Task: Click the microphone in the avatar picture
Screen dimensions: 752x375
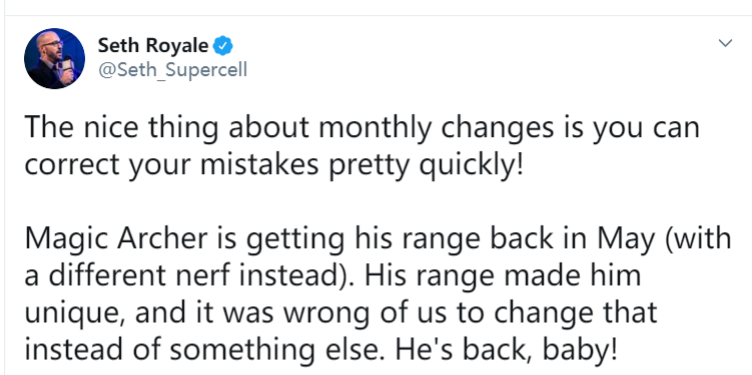Action: click(x=66, y=64)
